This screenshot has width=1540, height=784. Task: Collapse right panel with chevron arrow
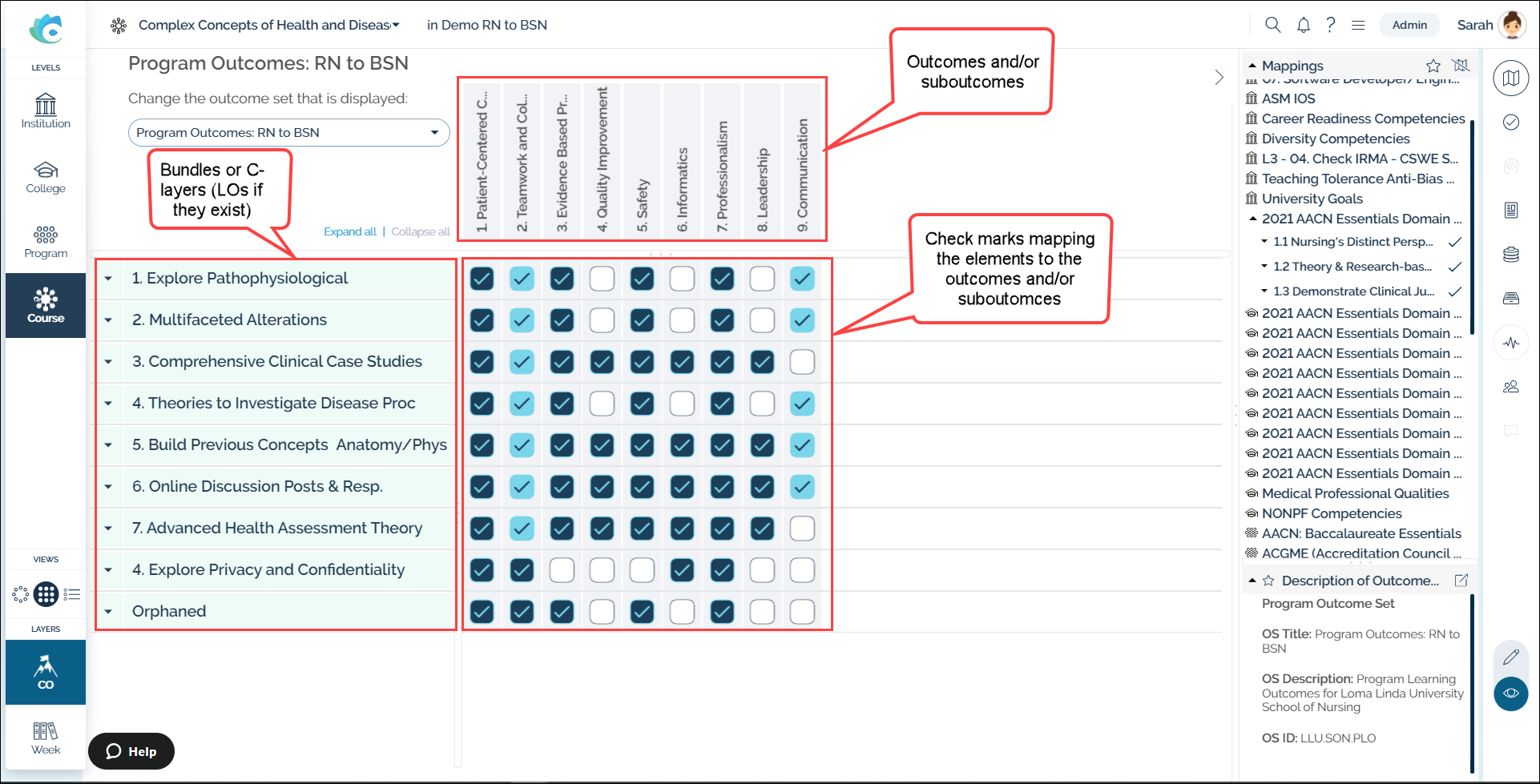tap(1219, 78)
